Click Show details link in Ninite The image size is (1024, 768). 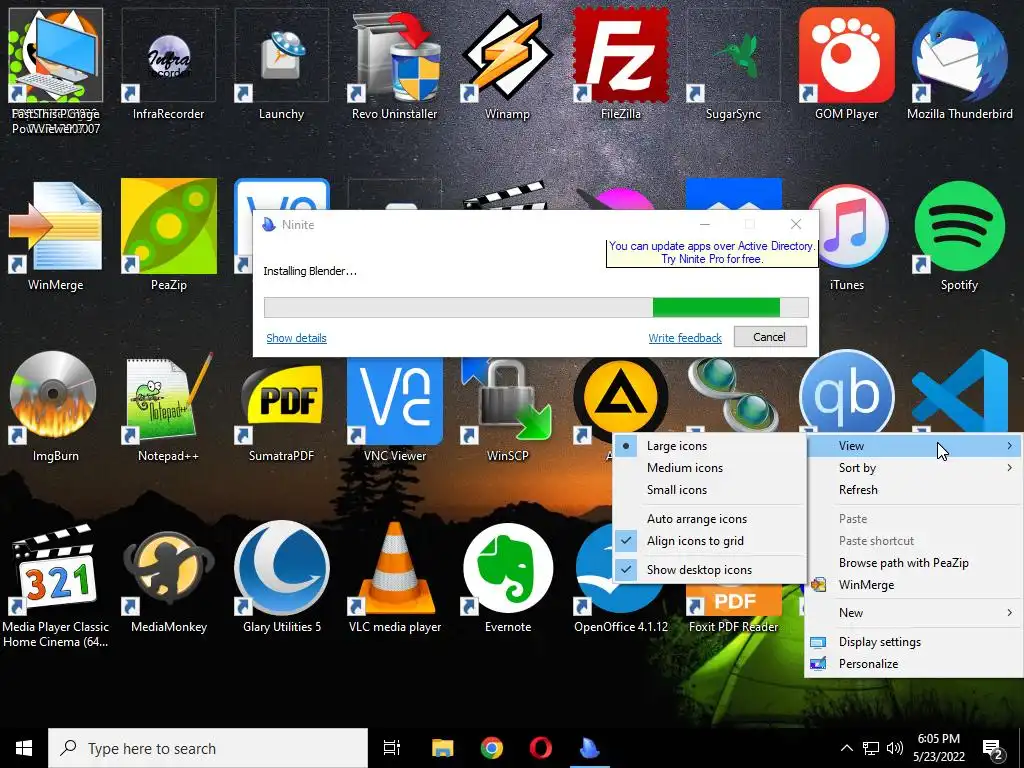[296, 338]
